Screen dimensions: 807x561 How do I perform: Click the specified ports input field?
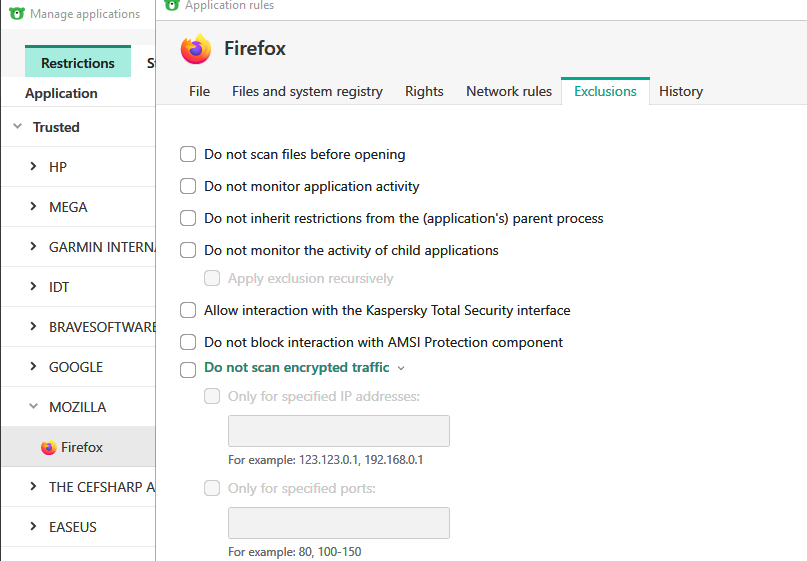338,523
